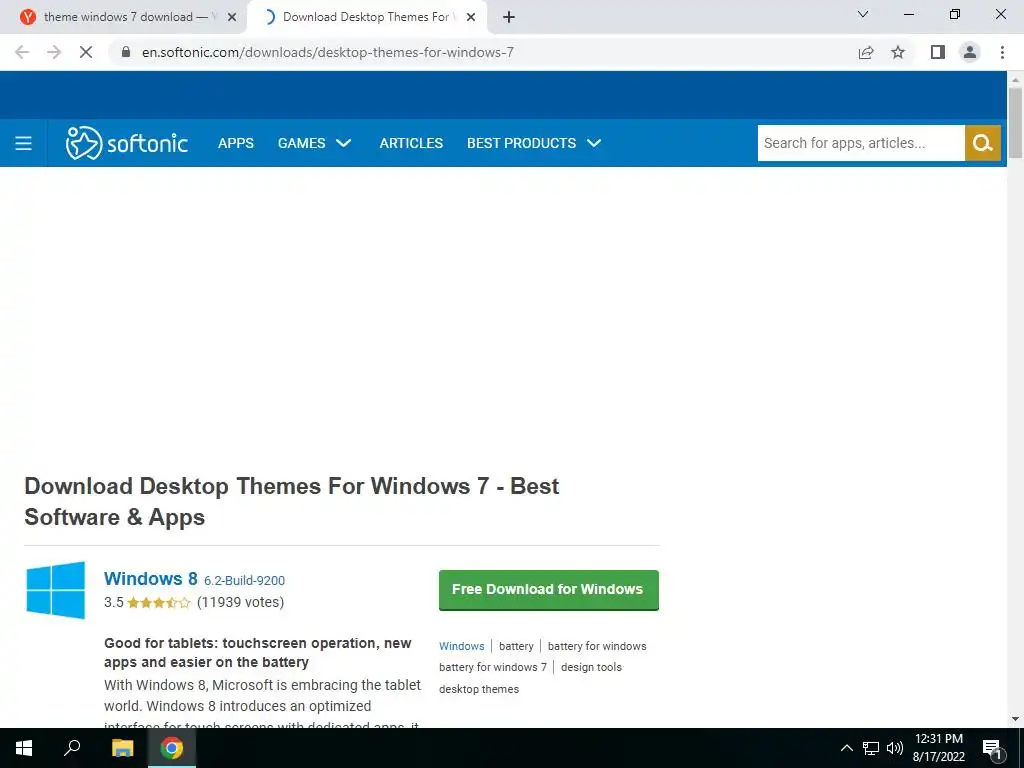Click the battery for windows 7 tag
The height and width of the screenshot is (768, 1024).
pos(492,667)
